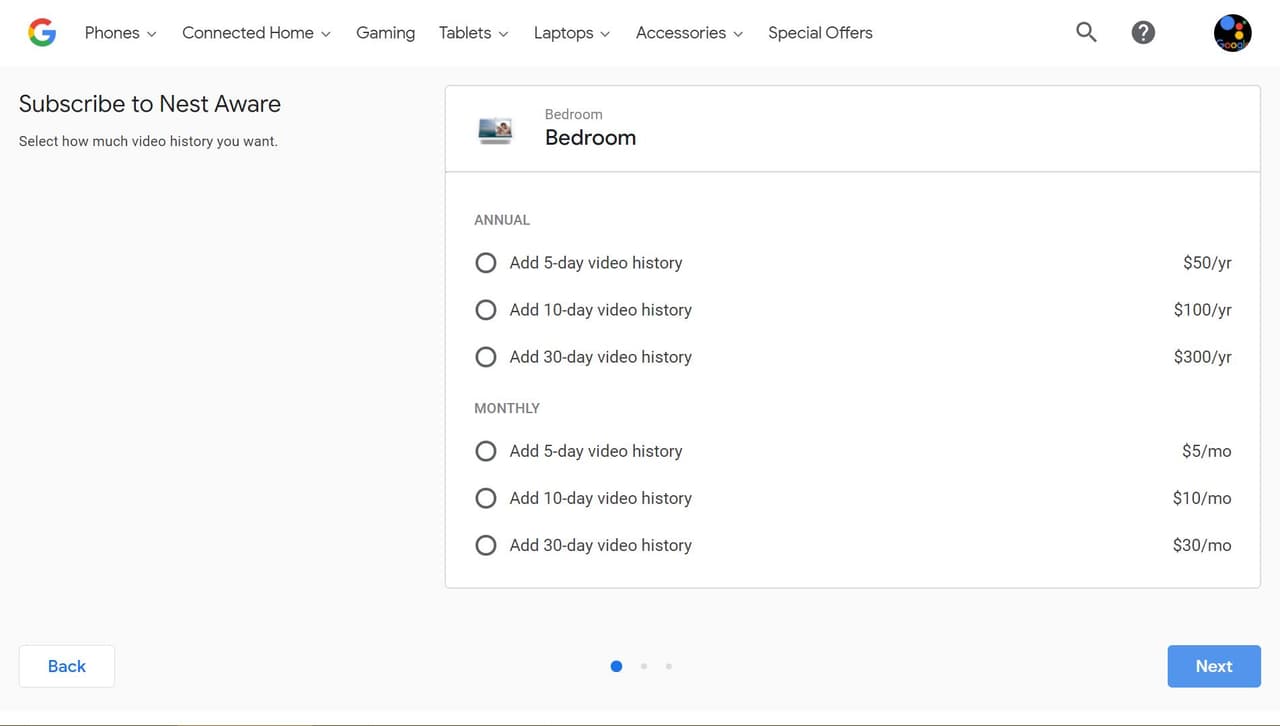The height and width of the screenshot is (726, 1280).
Task: Select monthly 30-day video history radio
Action: [x=486, y=545]
